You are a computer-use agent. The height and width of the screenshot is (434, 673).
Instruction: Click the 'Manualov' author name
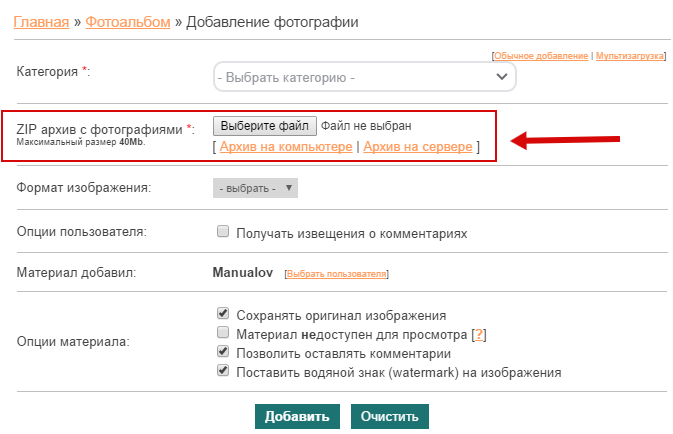tap(242, 272)
